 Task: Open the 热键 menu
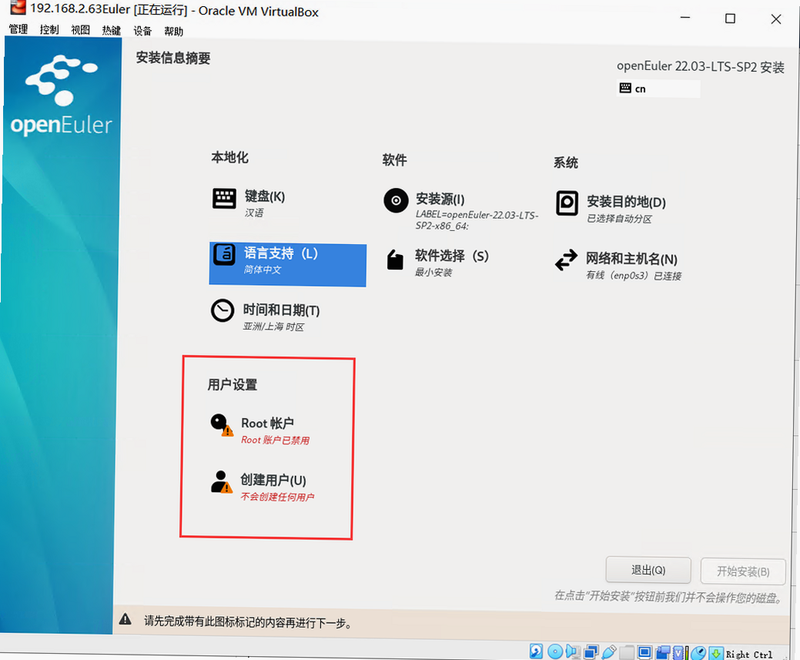coord(111,31)
